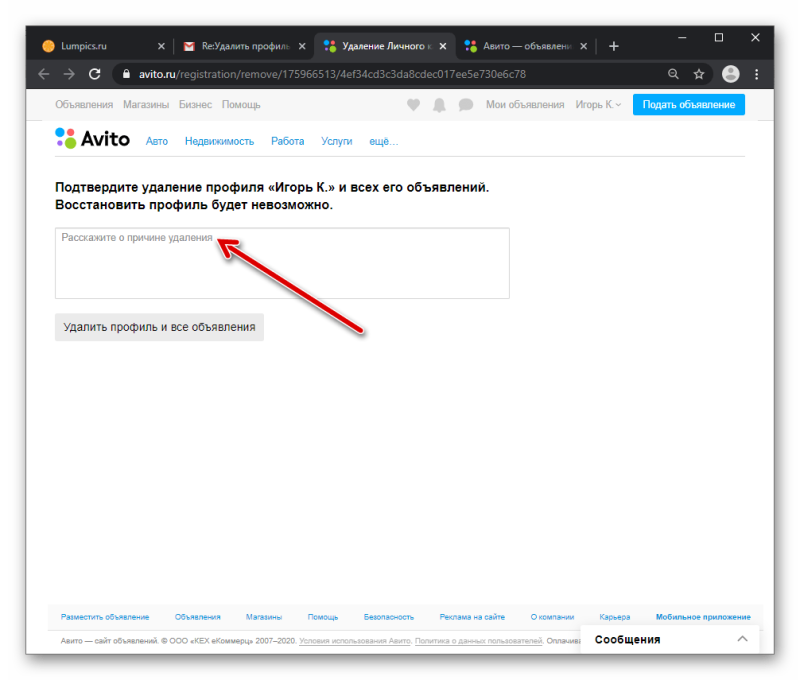Screen dimensions: 800x680
Task: Minimize the browser window
Action: coord(682,38)
